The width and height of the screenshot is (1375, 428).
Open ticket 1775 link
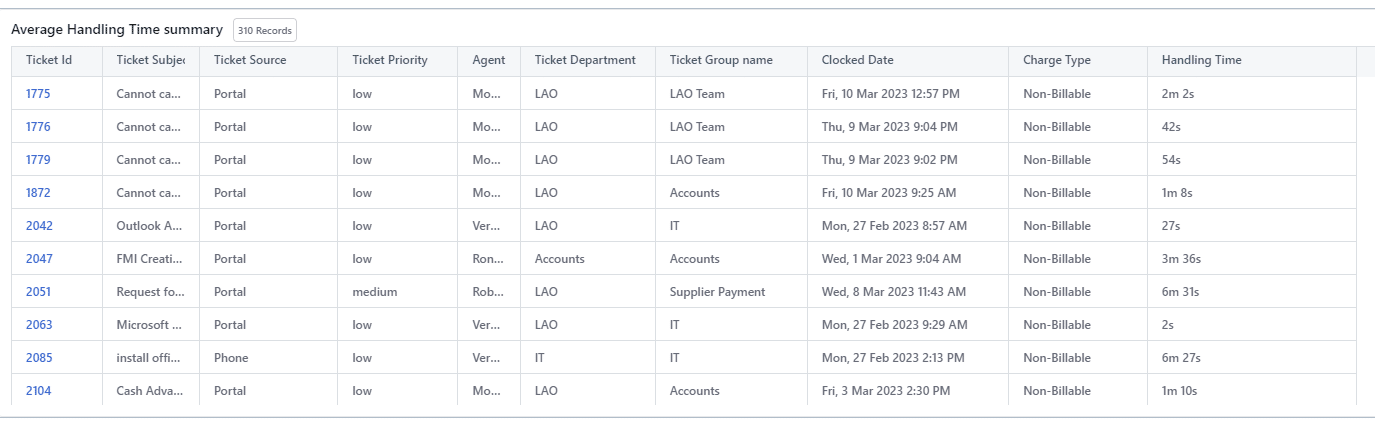tap(38, 94)
